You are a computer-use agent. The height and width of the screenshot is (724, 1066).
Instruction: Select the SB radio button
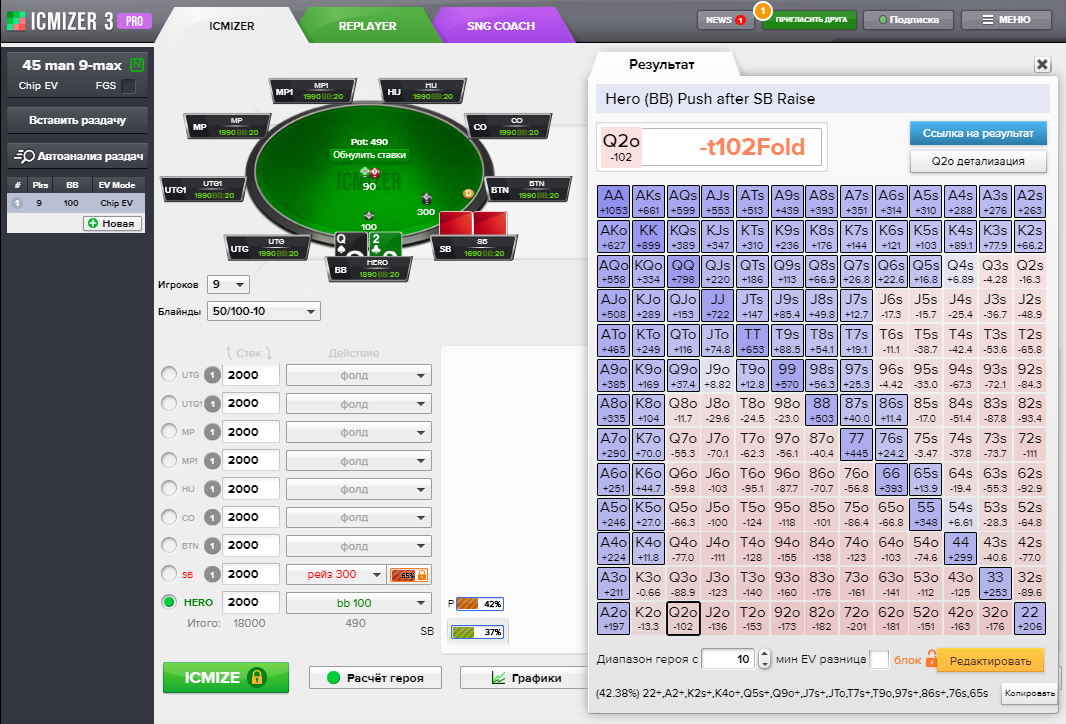click(169, 574)
